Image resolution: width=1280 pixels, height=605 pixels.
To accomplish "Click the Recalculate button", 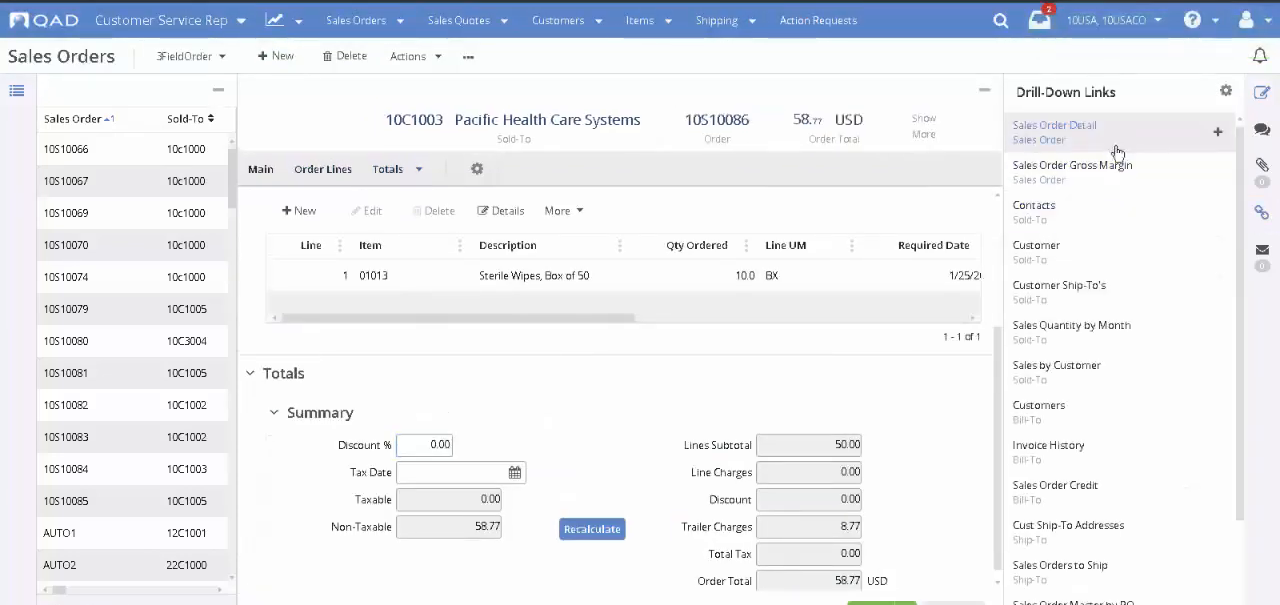I will click(592, 529).
